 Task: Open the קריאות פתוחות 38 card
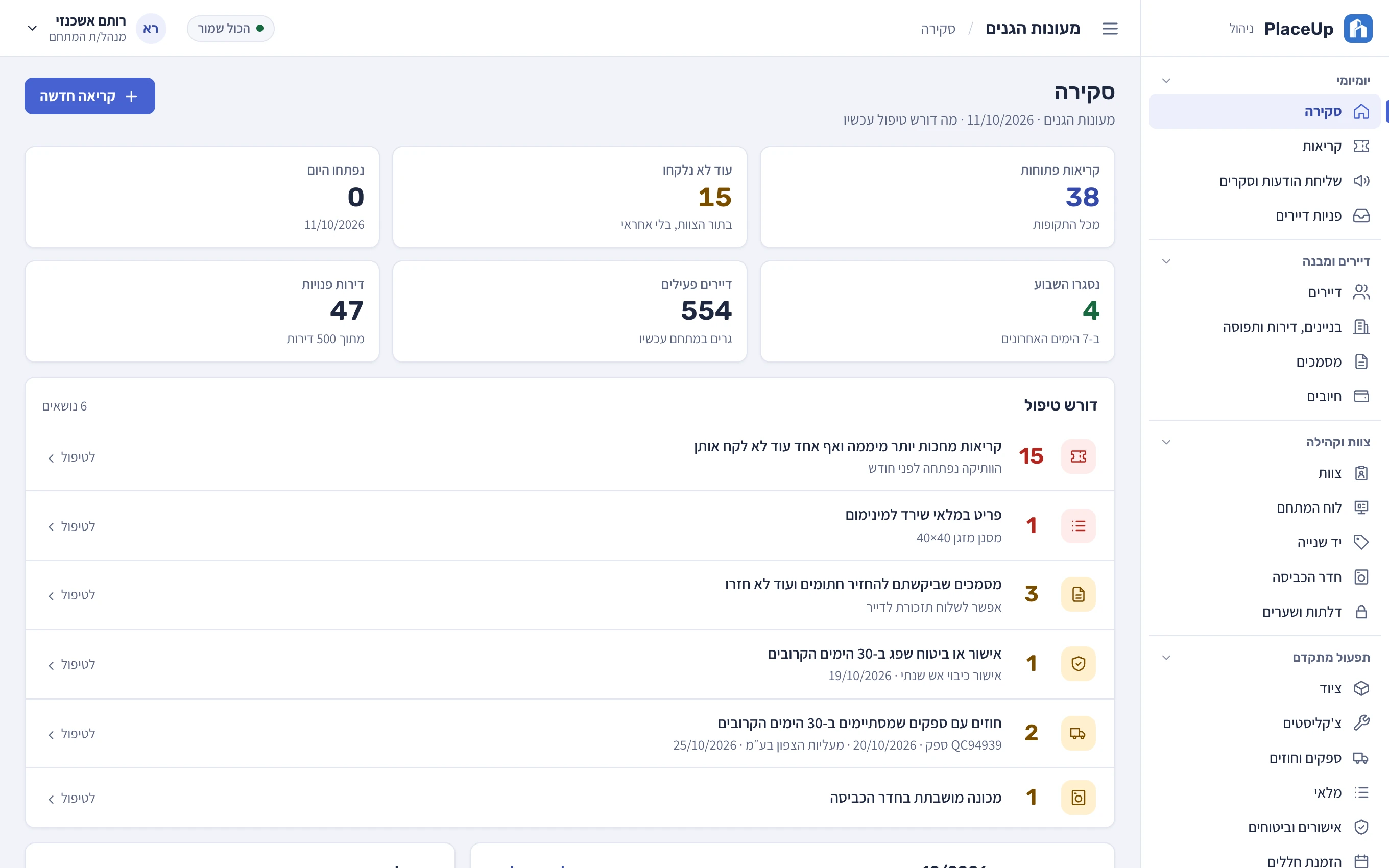(937, 197)
